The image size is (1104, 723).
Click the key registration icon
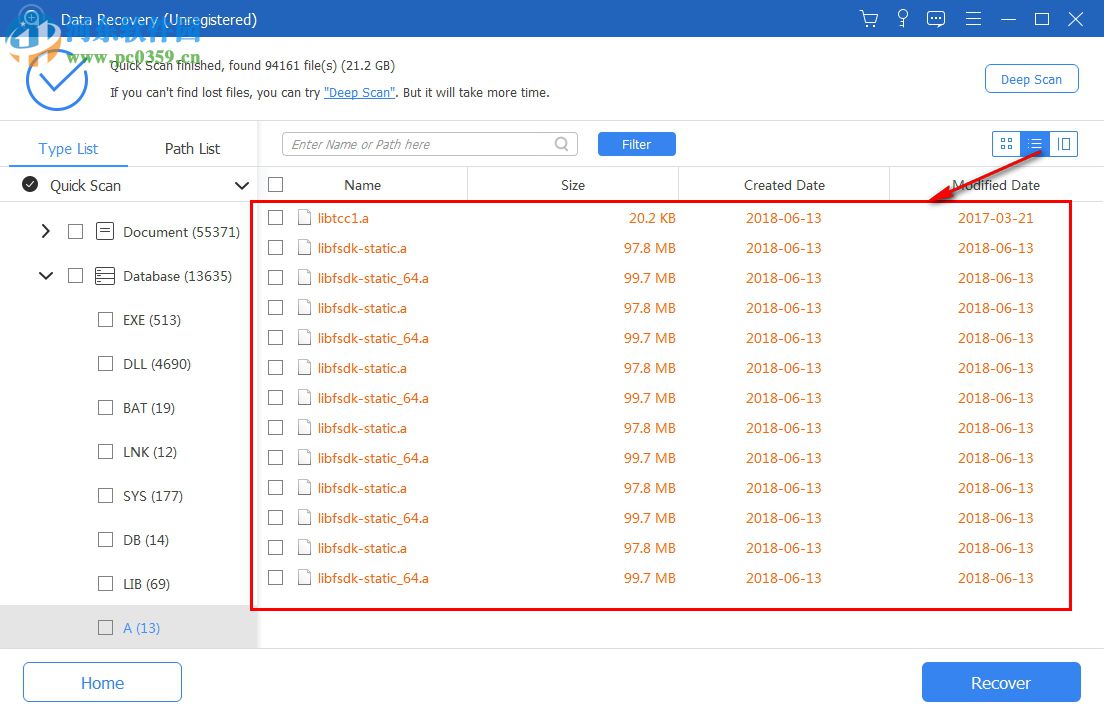pyautogui.click(x=902, y=19)
